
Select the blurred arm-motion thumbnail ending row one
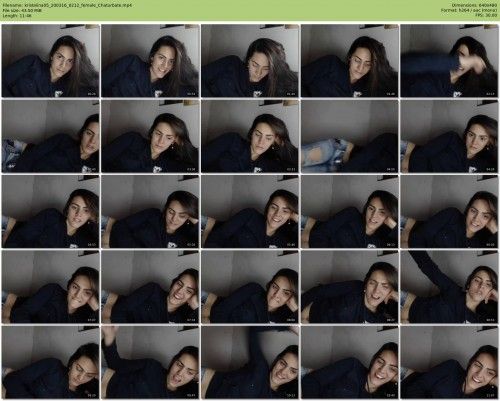(x=449, y=61)
